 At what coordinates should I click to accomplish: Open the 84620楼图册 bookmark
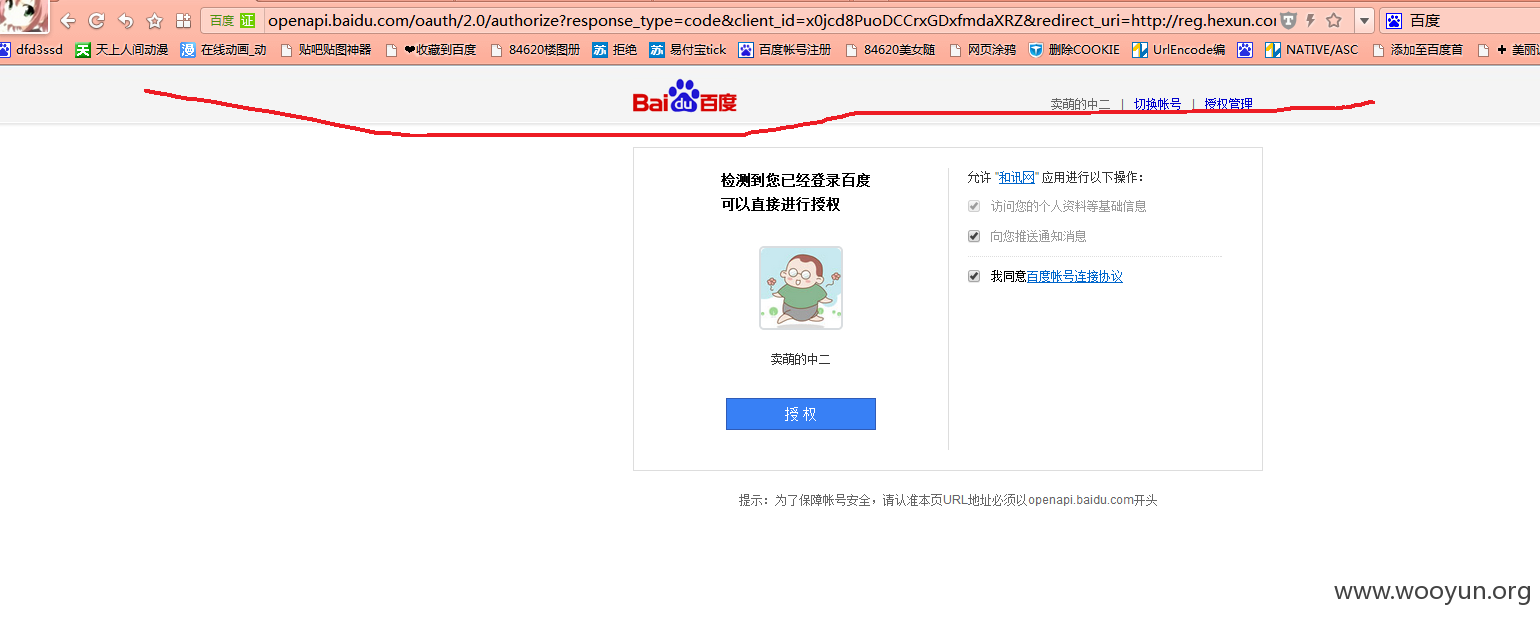pyautogui.click(x=535, y=50)
